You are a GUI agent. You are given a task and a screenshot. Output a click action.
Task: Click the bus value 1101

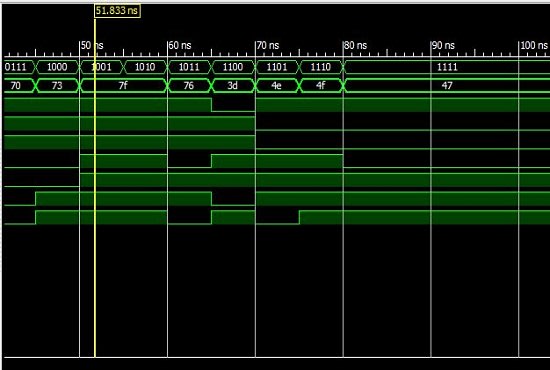pos(277,67)
